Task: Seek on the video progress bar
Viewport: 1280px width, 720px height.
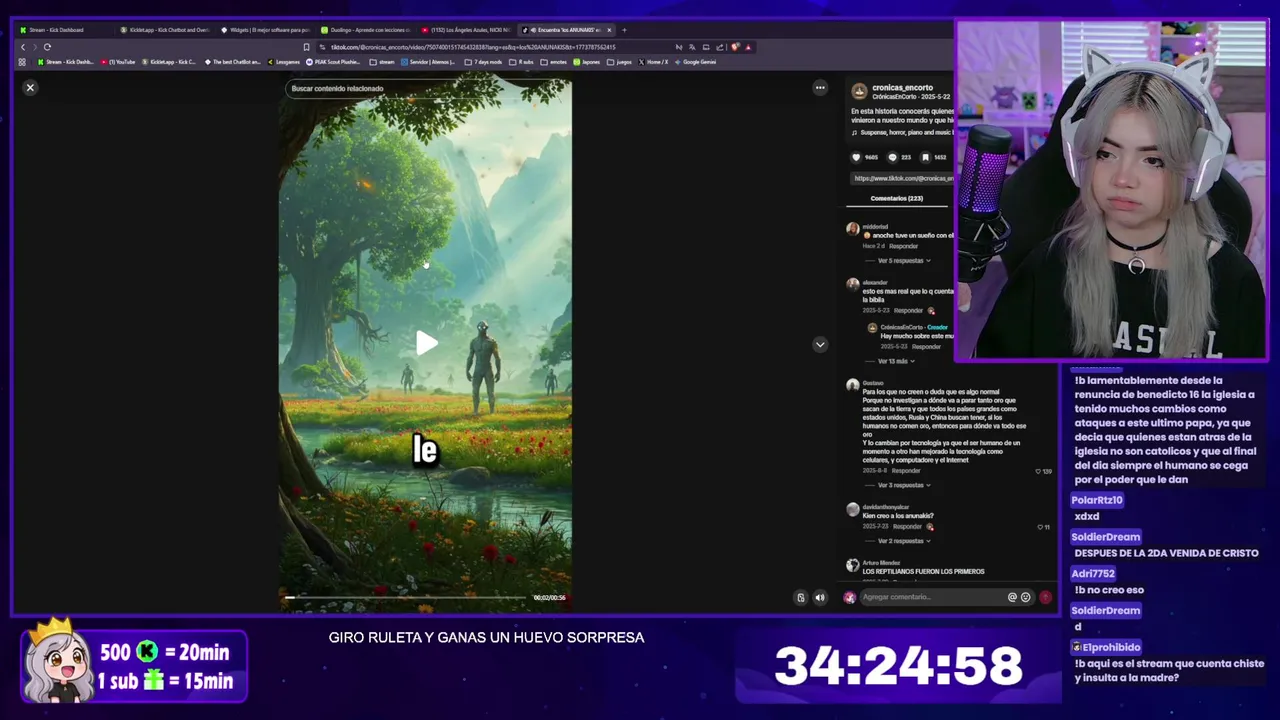Action: pos(405,598)
